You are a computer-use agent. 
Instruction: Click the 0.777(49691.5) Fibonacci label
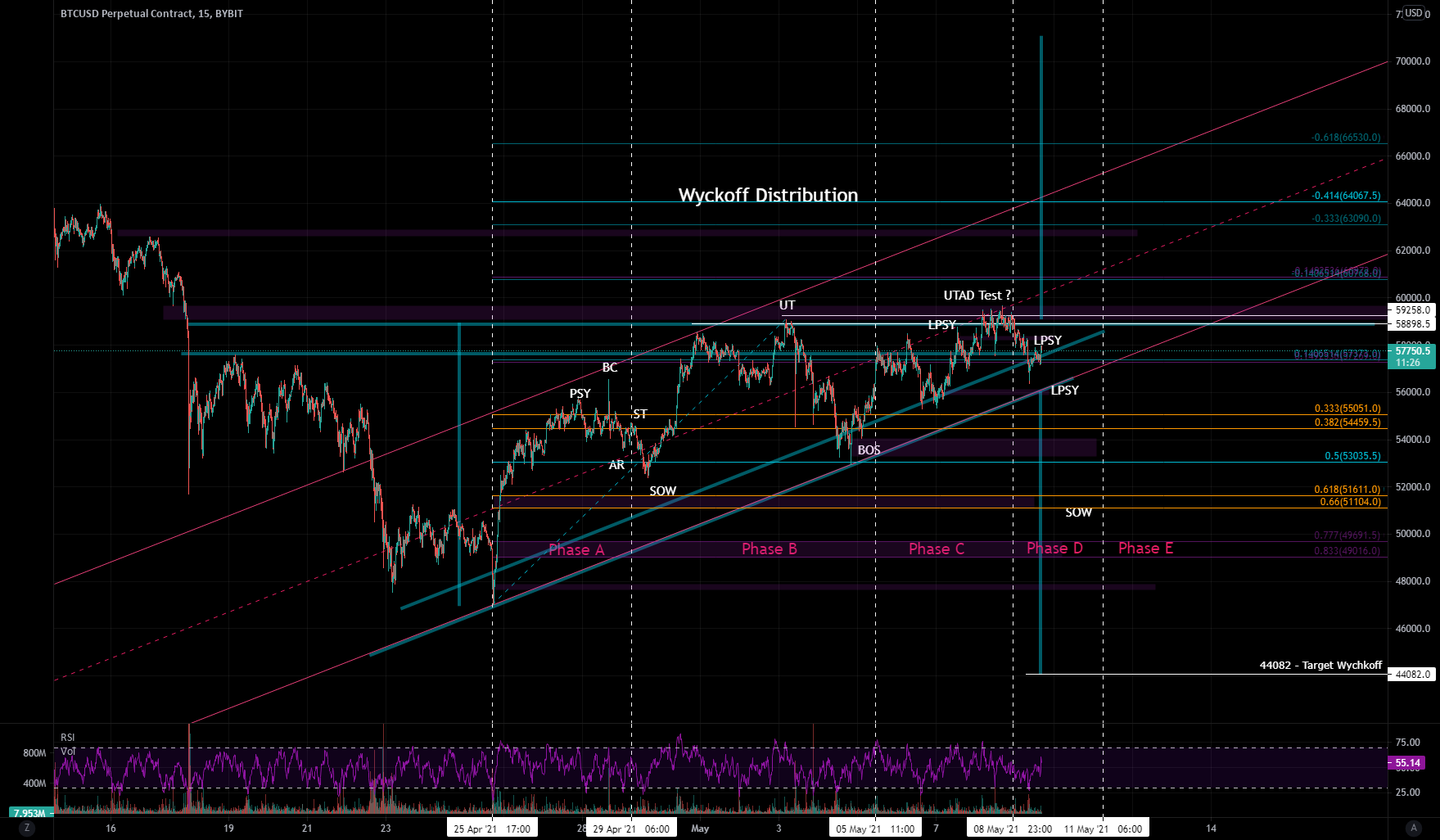1347,535
